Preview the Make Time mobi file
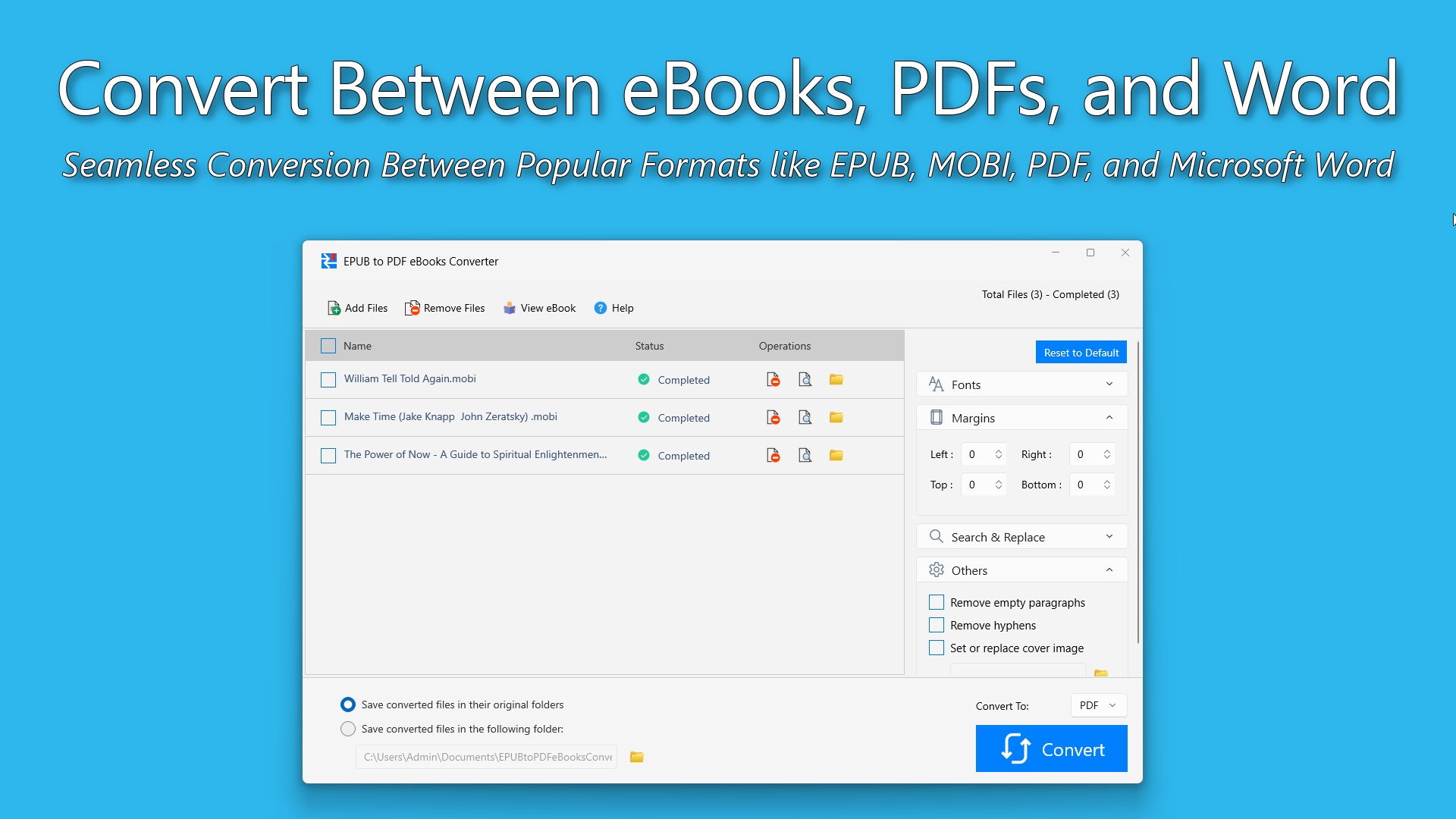 805,418
